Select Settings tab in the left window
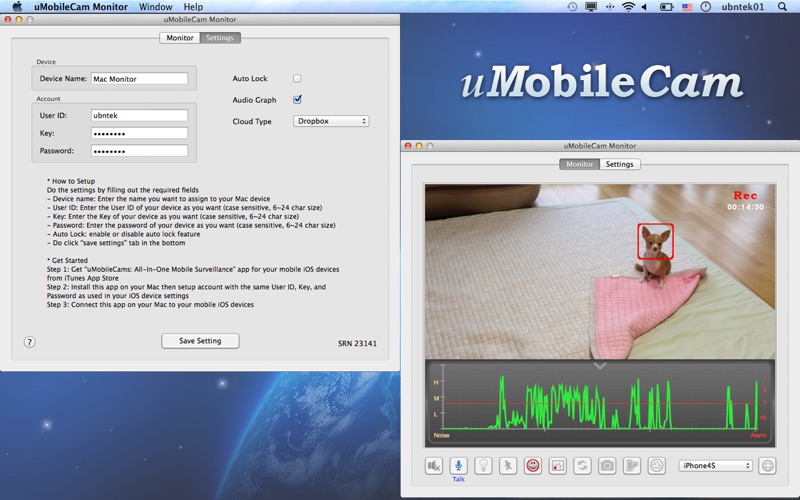The image size is (800, 500). click(x=220, y=38)
